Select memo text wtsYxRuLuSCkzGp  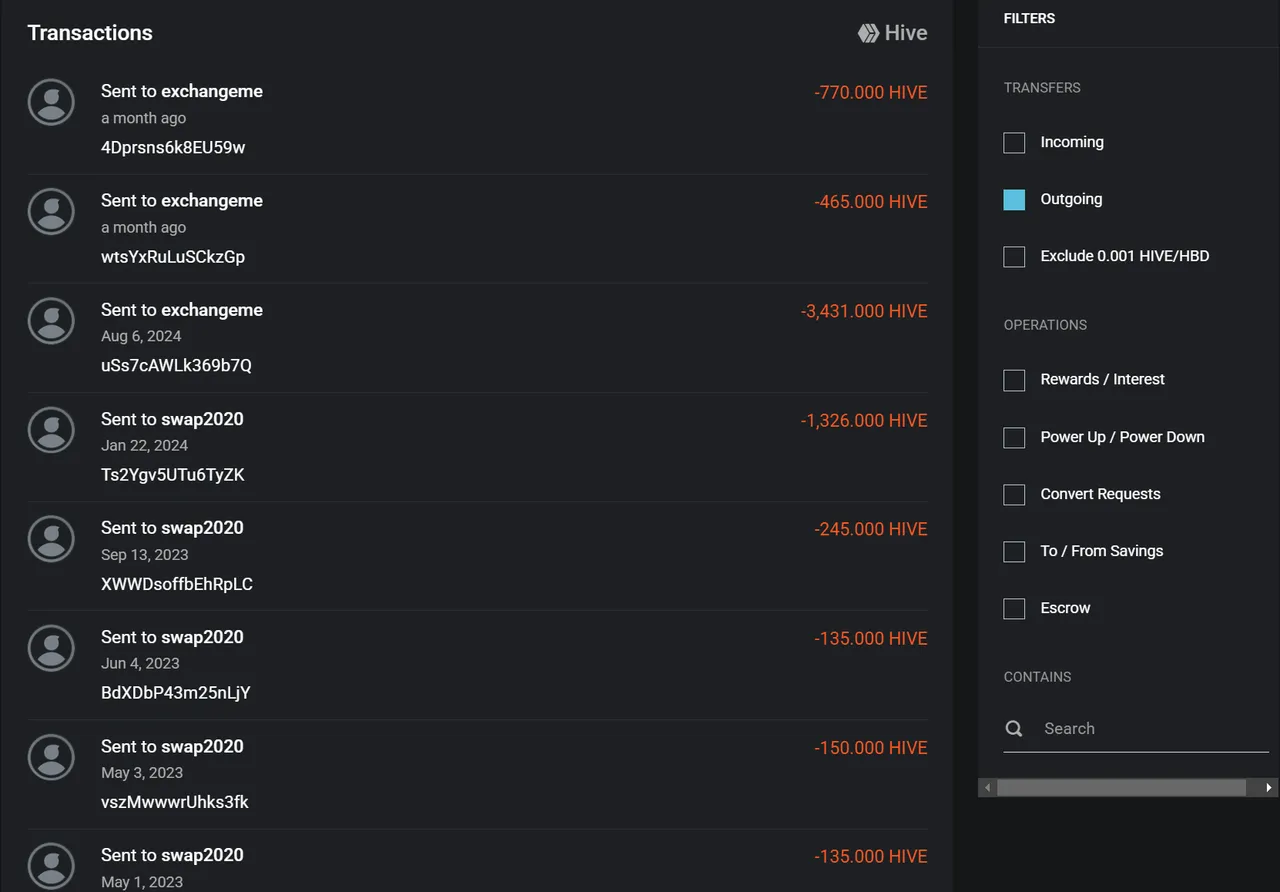pos(173,256)
